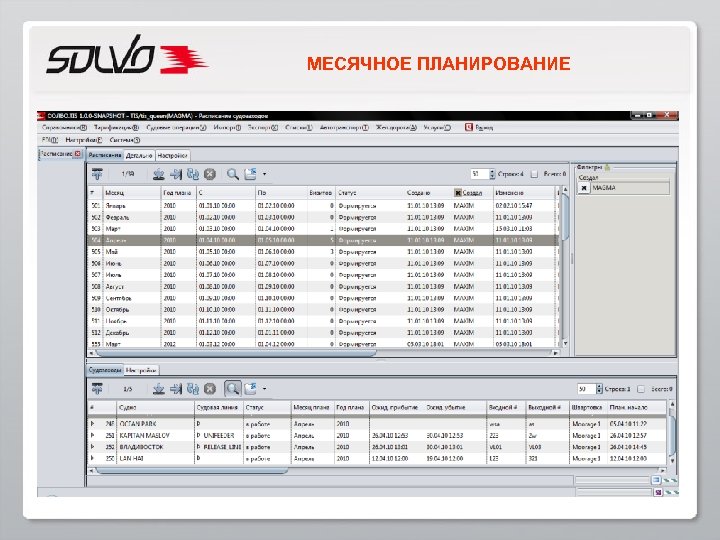The width and height of the screenshot is (720, 540).
Task: Open the Жел.дорога menu
Action: point(396,128)
